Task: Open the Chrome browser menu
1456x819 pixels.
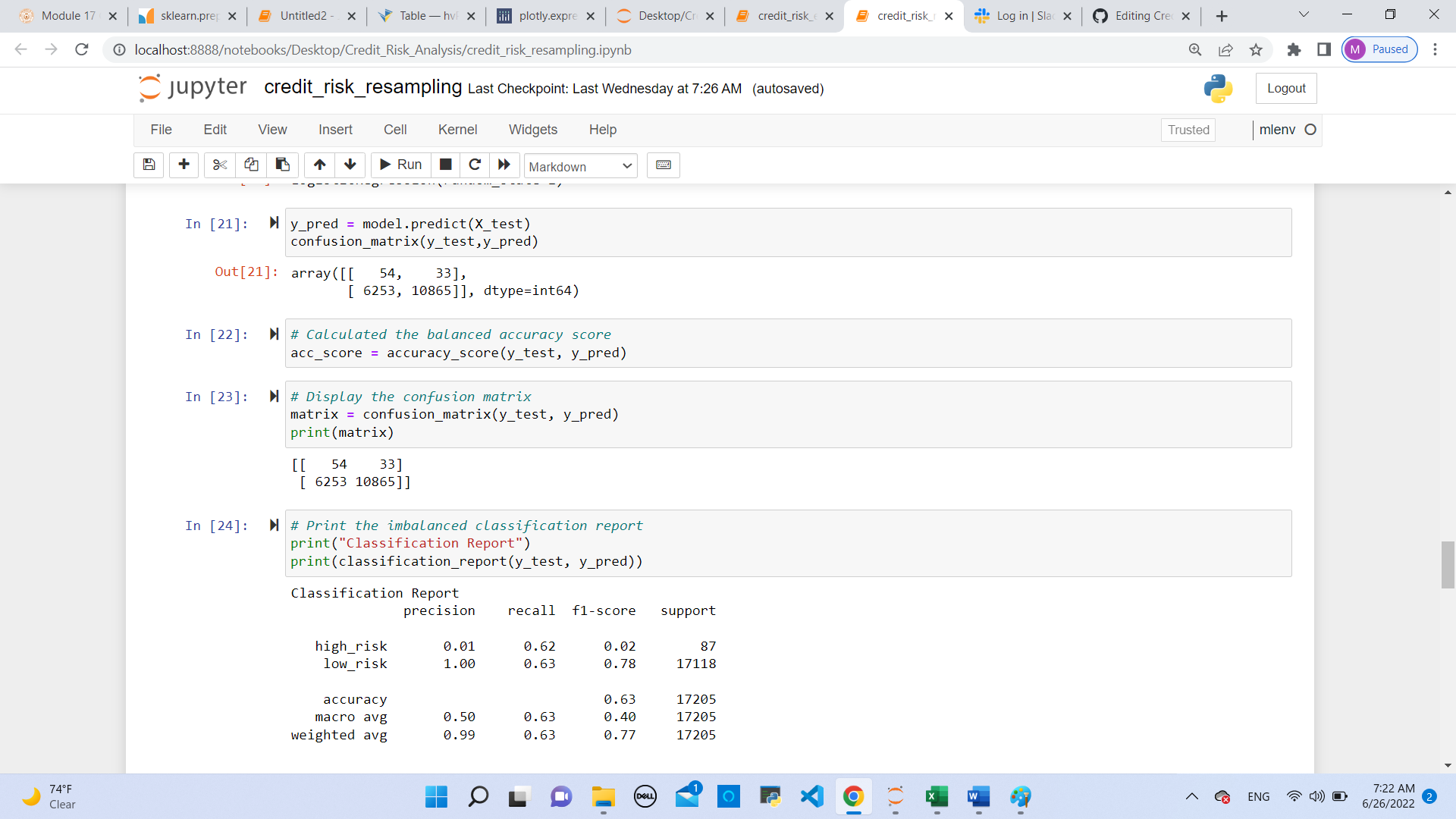Action: (x=1435, y=49)
